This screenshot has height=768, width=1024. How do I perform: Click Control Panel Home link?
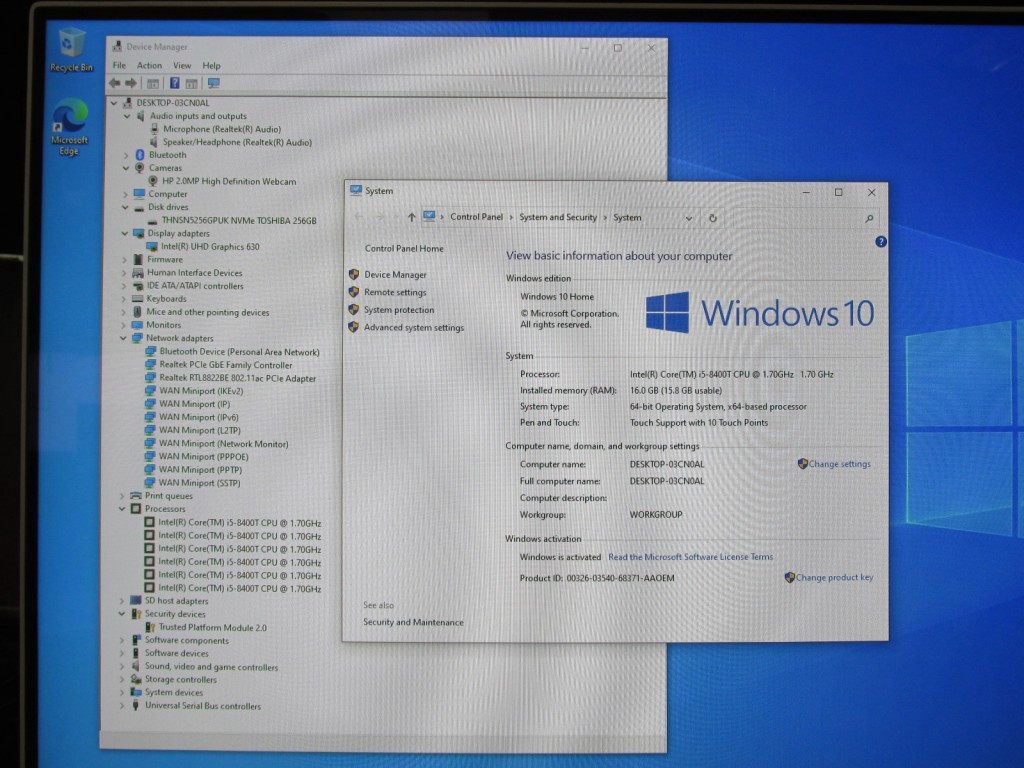point(404,249)
